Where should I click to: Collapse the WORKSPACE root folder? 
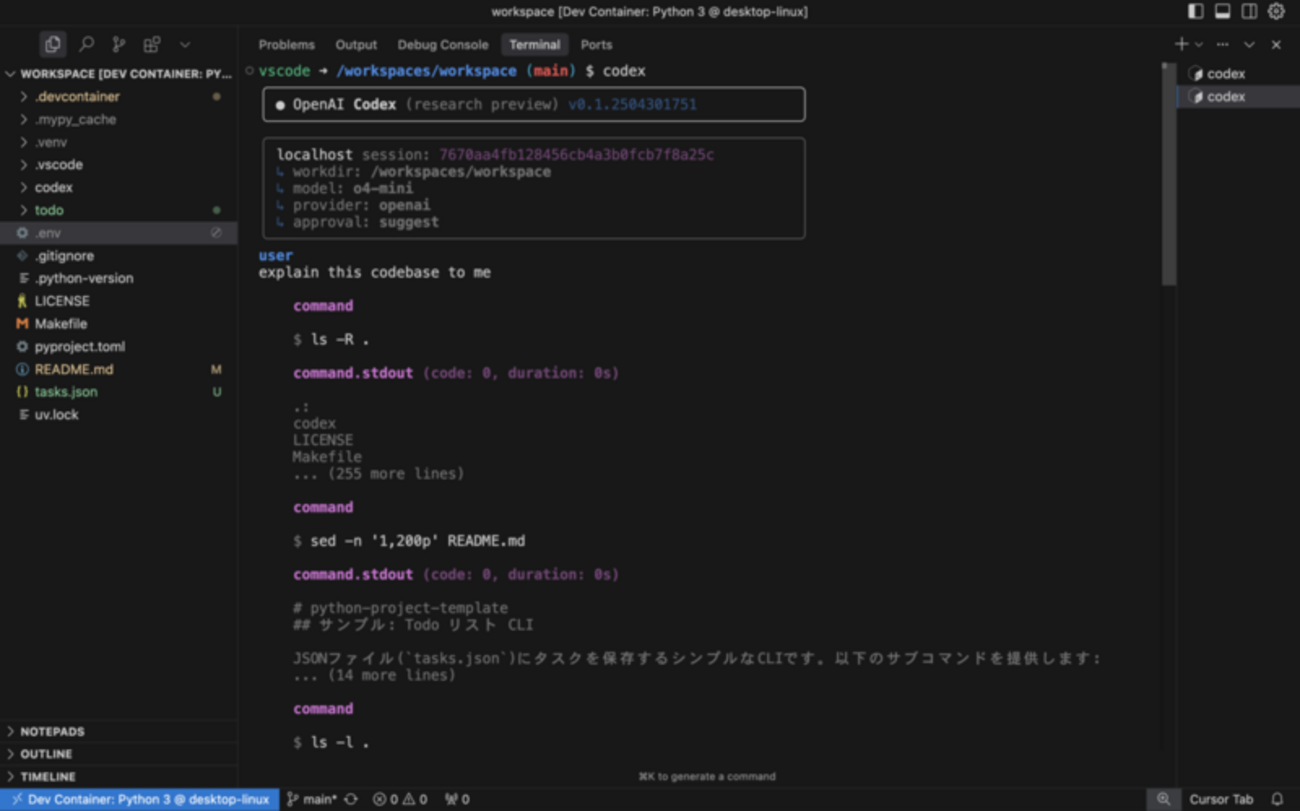pyautogui.click(x=119, y=73)
